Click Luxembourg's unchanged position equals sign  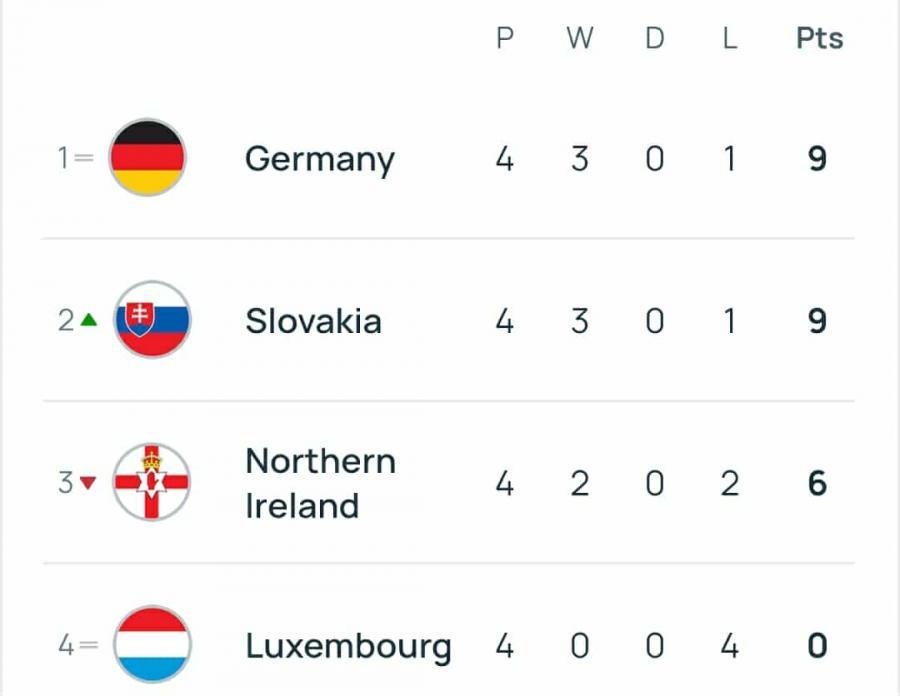[88, 646]
